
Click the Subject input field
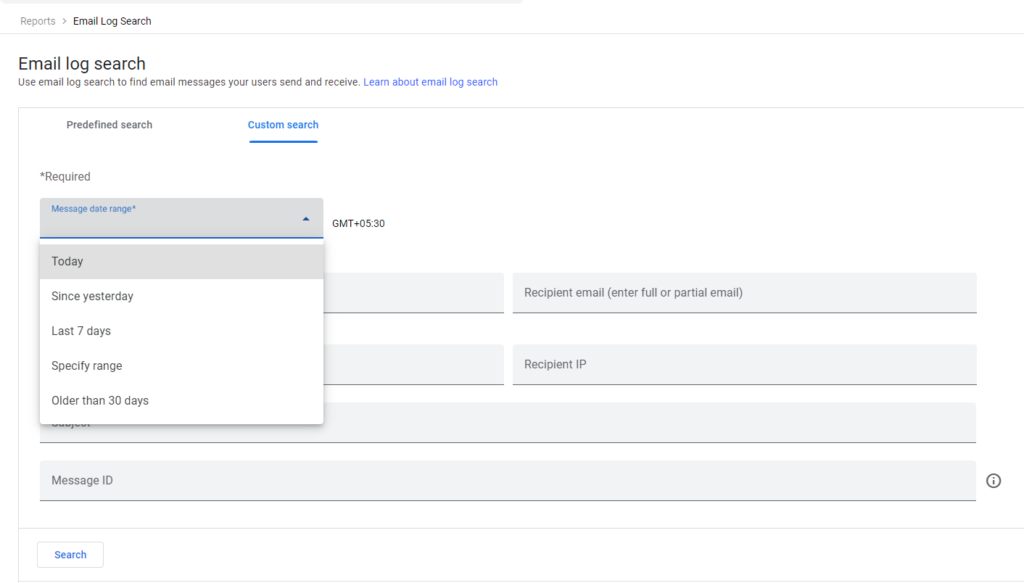(x=650, y=423)
